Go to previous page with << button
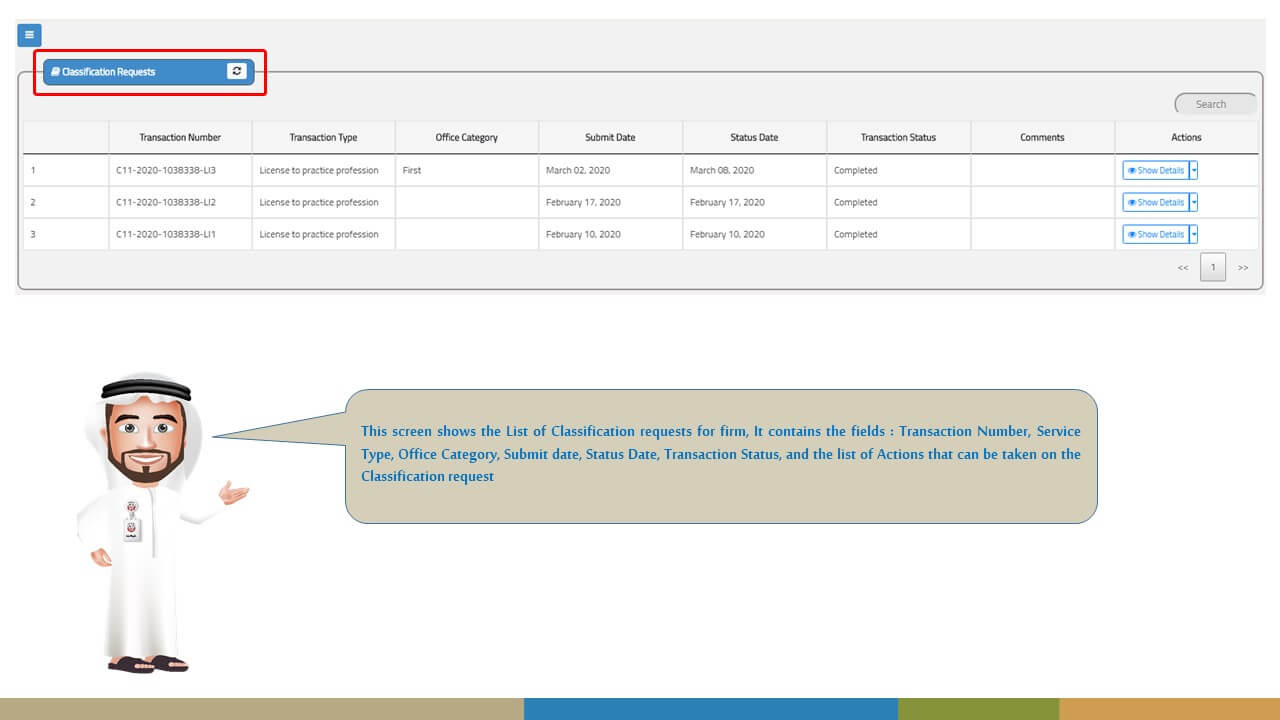 pos(1183,268)
